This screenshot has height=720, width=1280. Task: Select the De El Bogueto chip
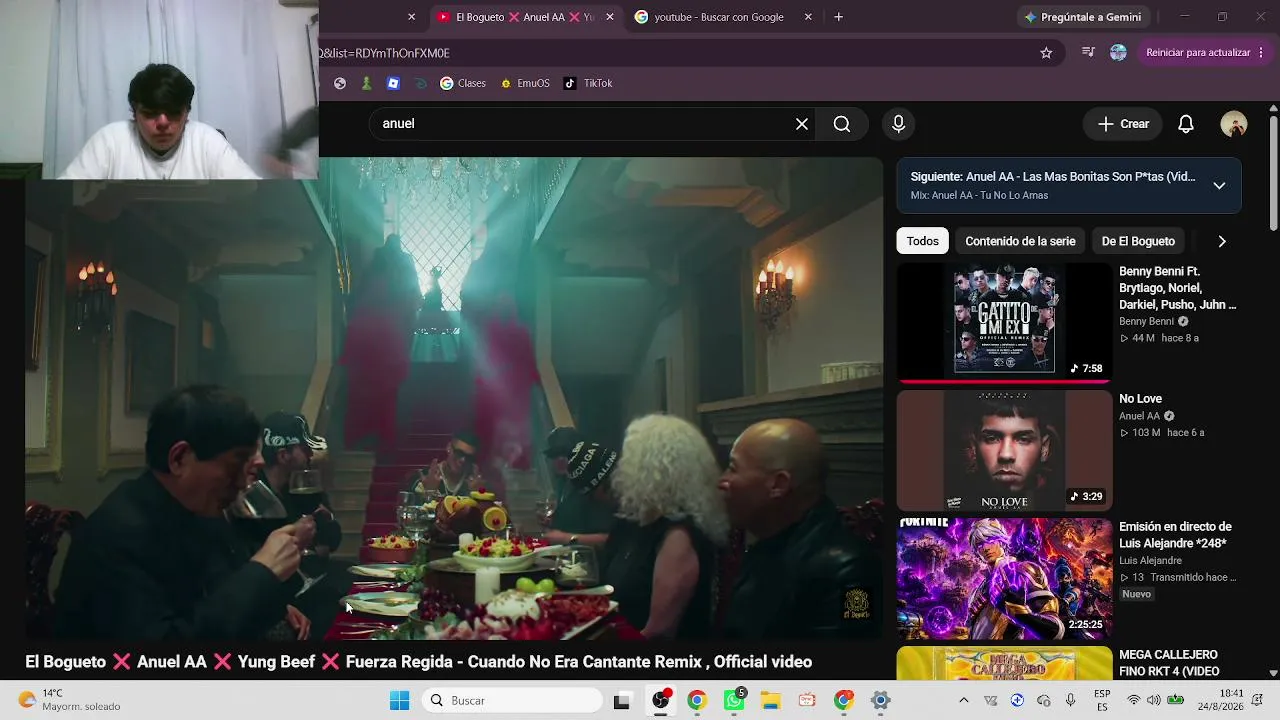click(1138, 241)
